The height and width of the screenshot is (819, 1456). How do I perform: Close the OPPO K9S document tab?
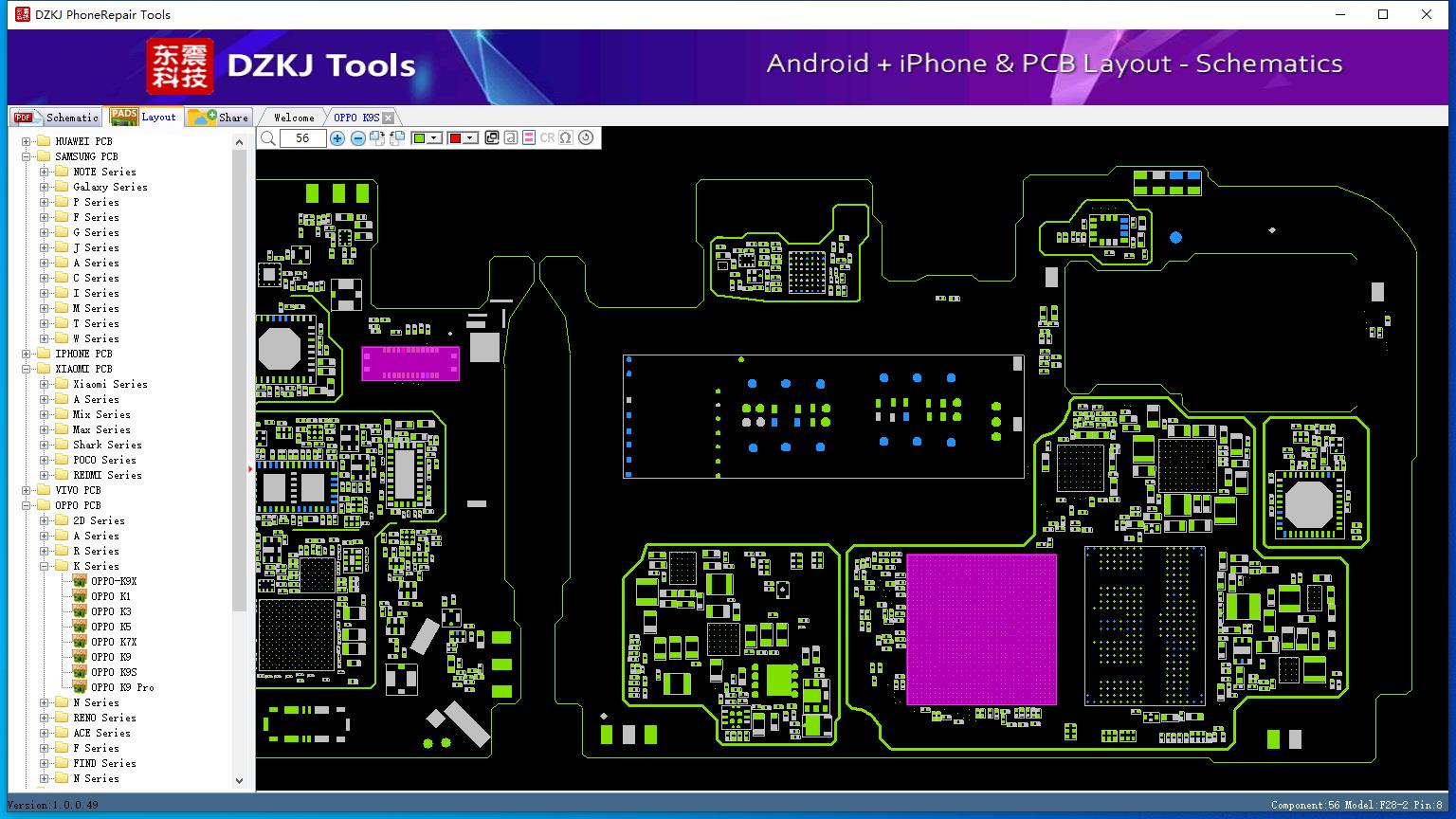pos(388,118)
